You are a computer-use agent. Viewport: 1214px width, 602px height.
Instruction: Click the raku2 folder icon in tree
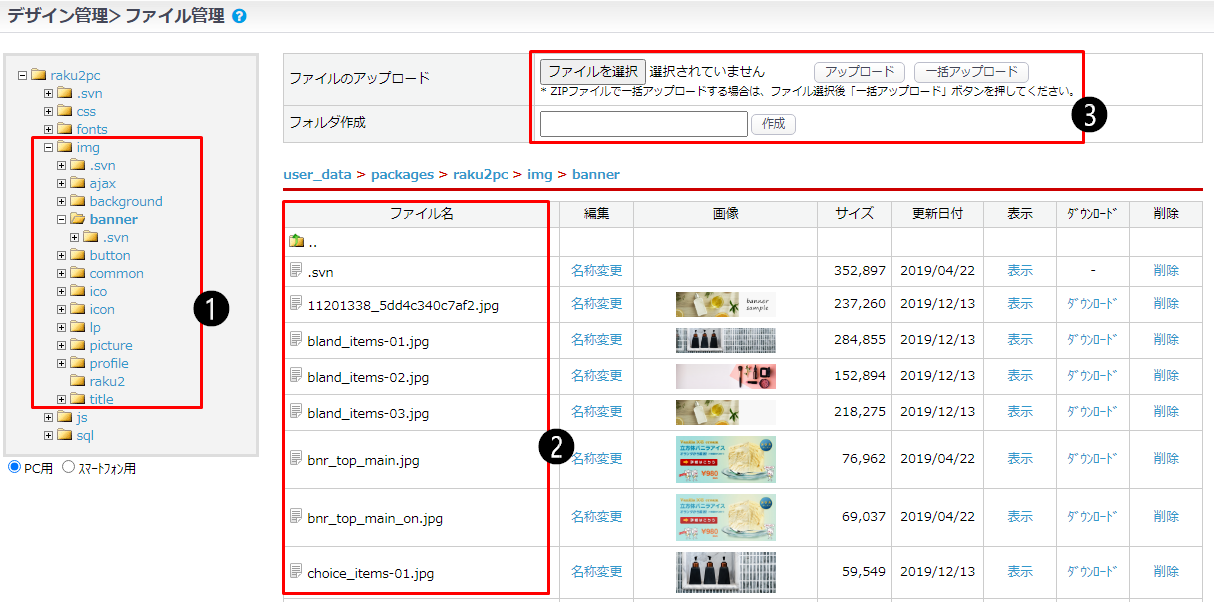[x=78, y=381]
